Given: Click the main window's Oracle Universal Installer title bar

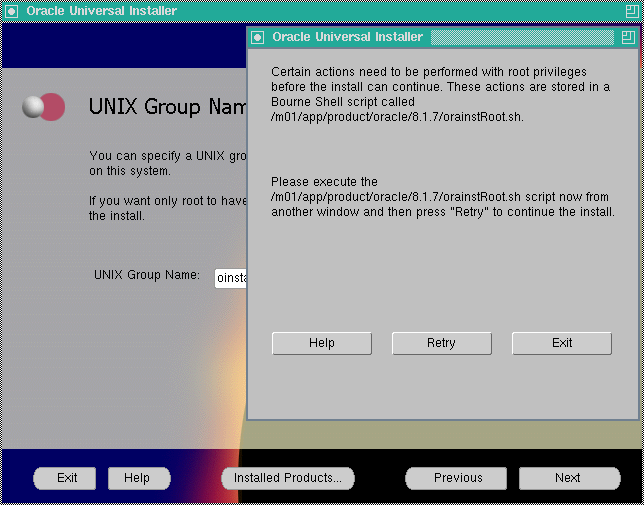Looking at the screenshot, I should (x=102, y=11).
